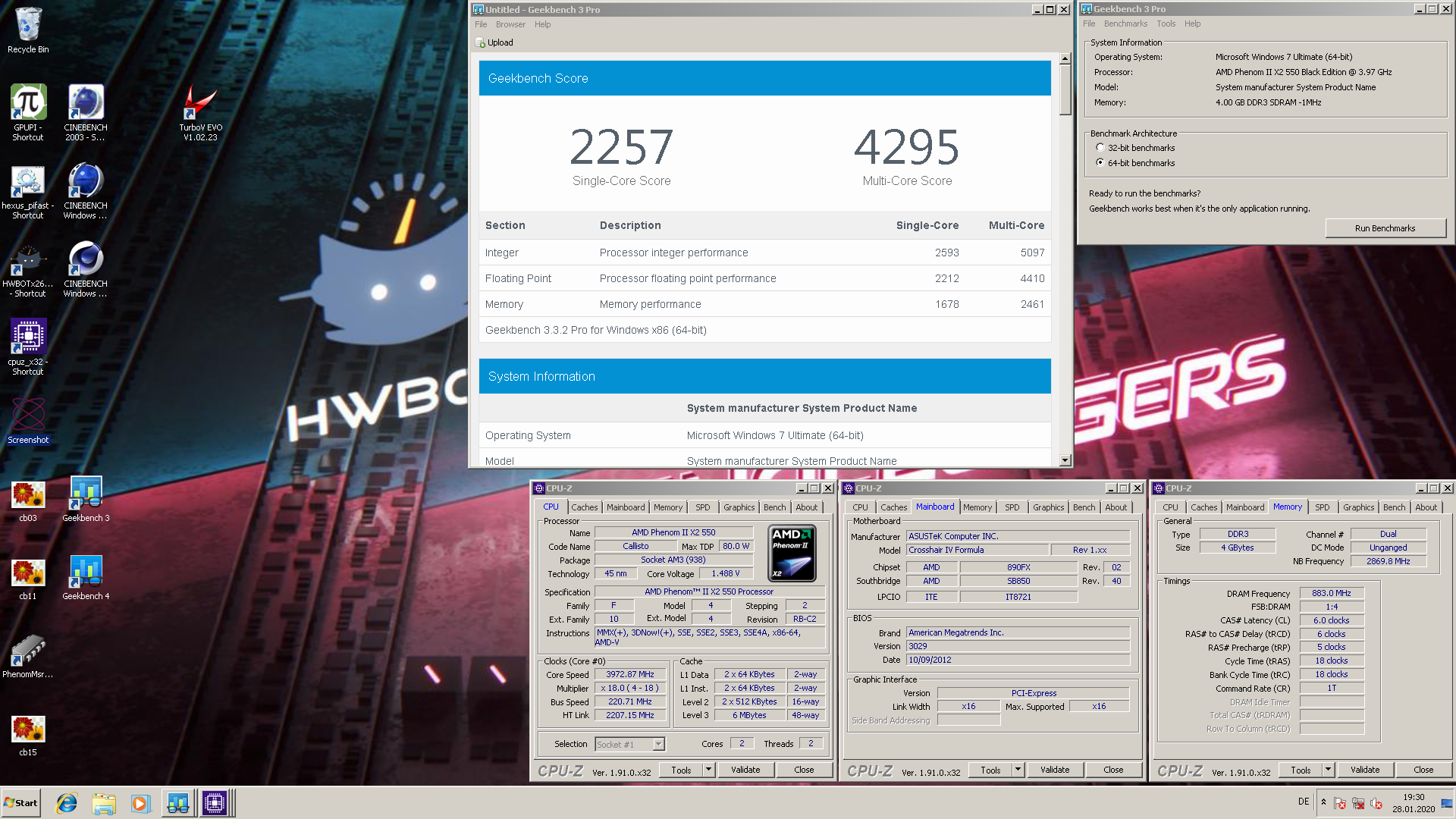
Task: Launch Geekbench 3 desktop shortcut
Action: pyautogui.click(x=86, y=499)
